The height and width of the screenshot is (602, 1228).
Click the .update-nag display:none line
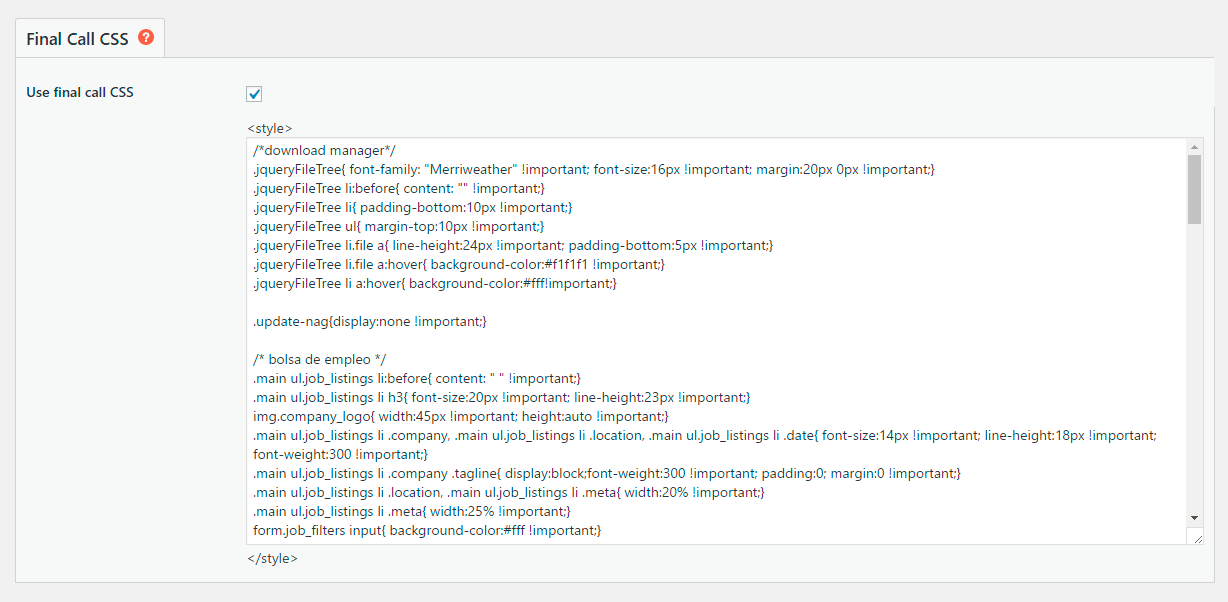point(370,322)
